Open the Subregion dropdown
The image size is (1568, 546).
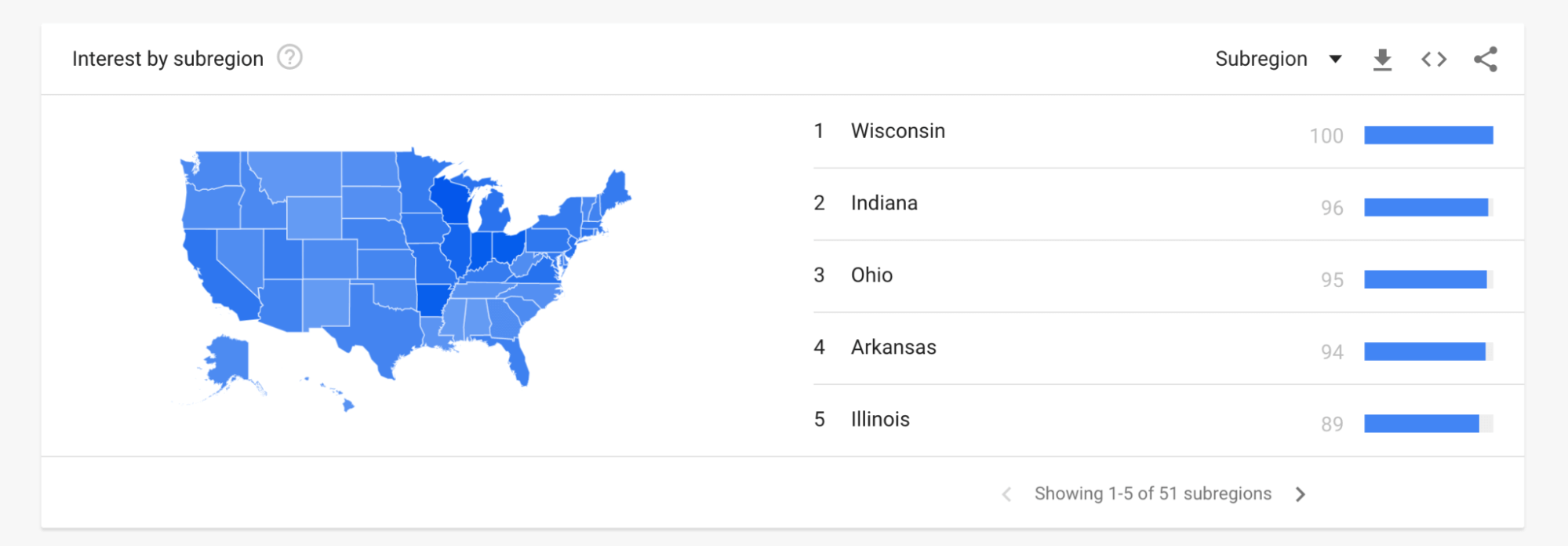[1261, 60]
